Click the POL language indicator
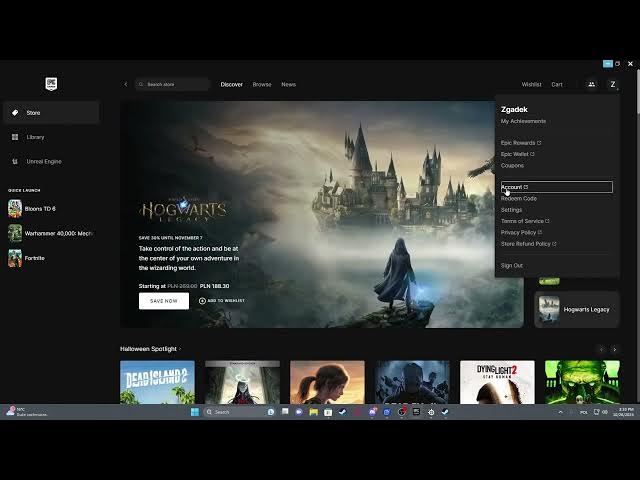Viewport: 640px width, 480px height. pos(584,412)
